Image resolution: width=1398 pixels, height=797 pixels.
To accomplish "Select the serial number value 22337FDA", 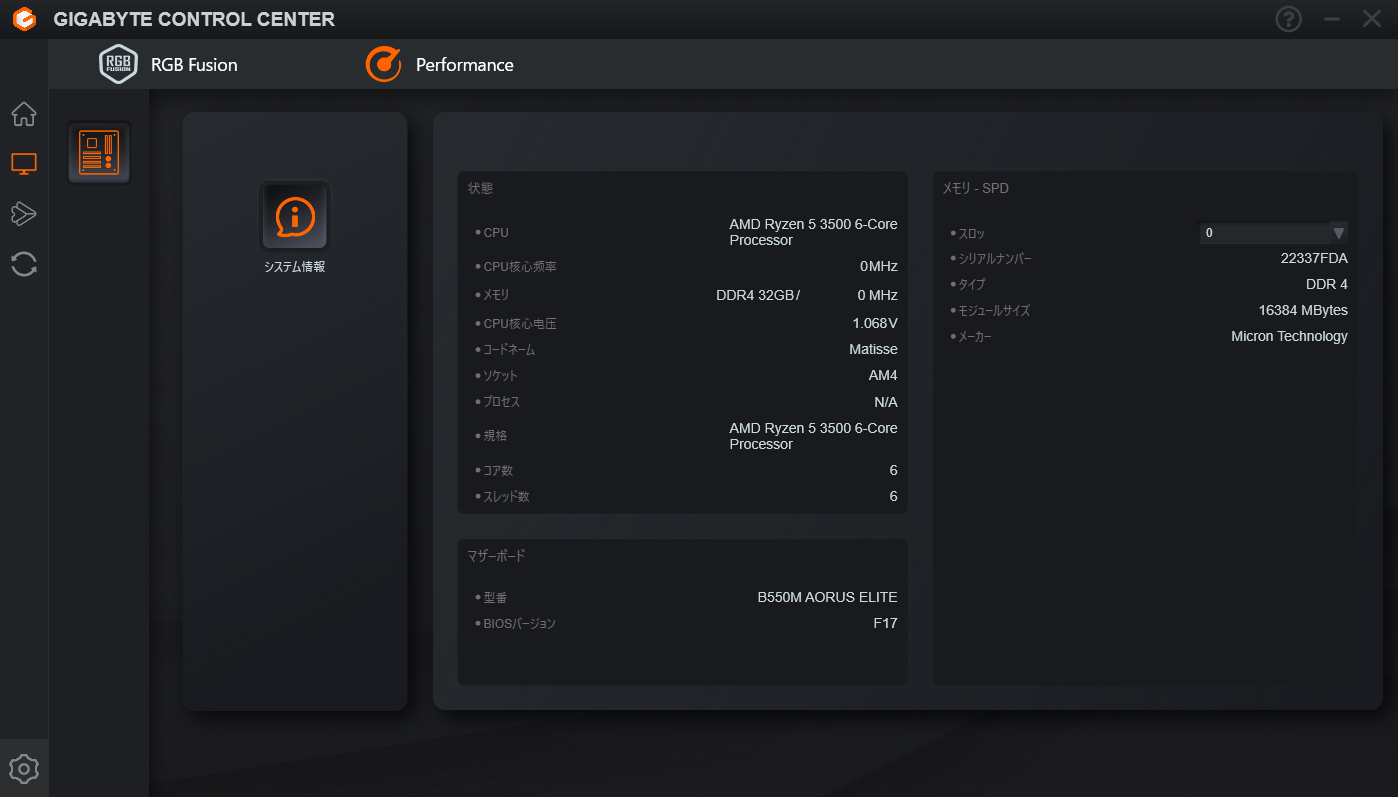I will (x=1314, y=258).
